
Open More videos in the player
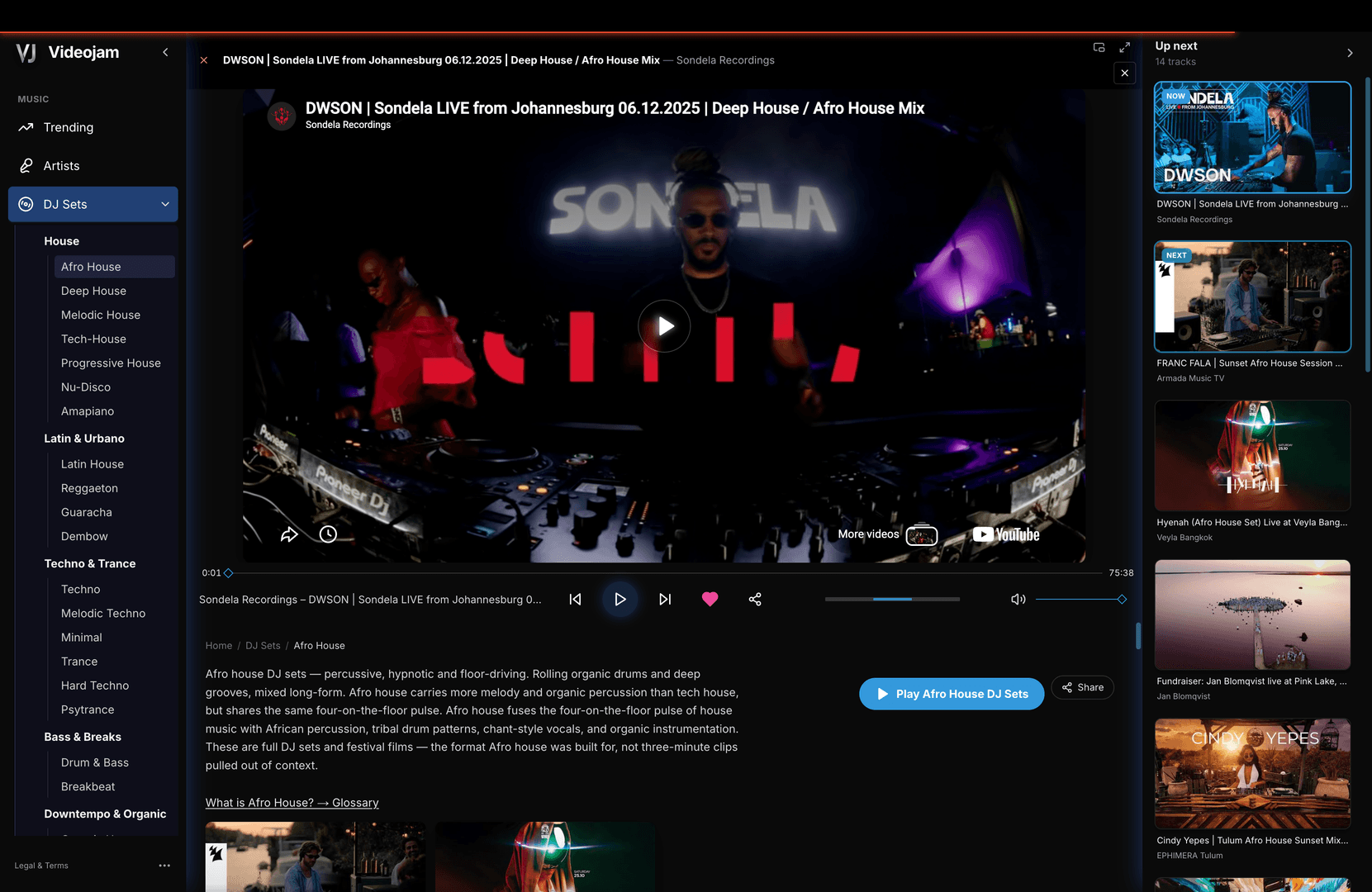[x=887, y=534]
